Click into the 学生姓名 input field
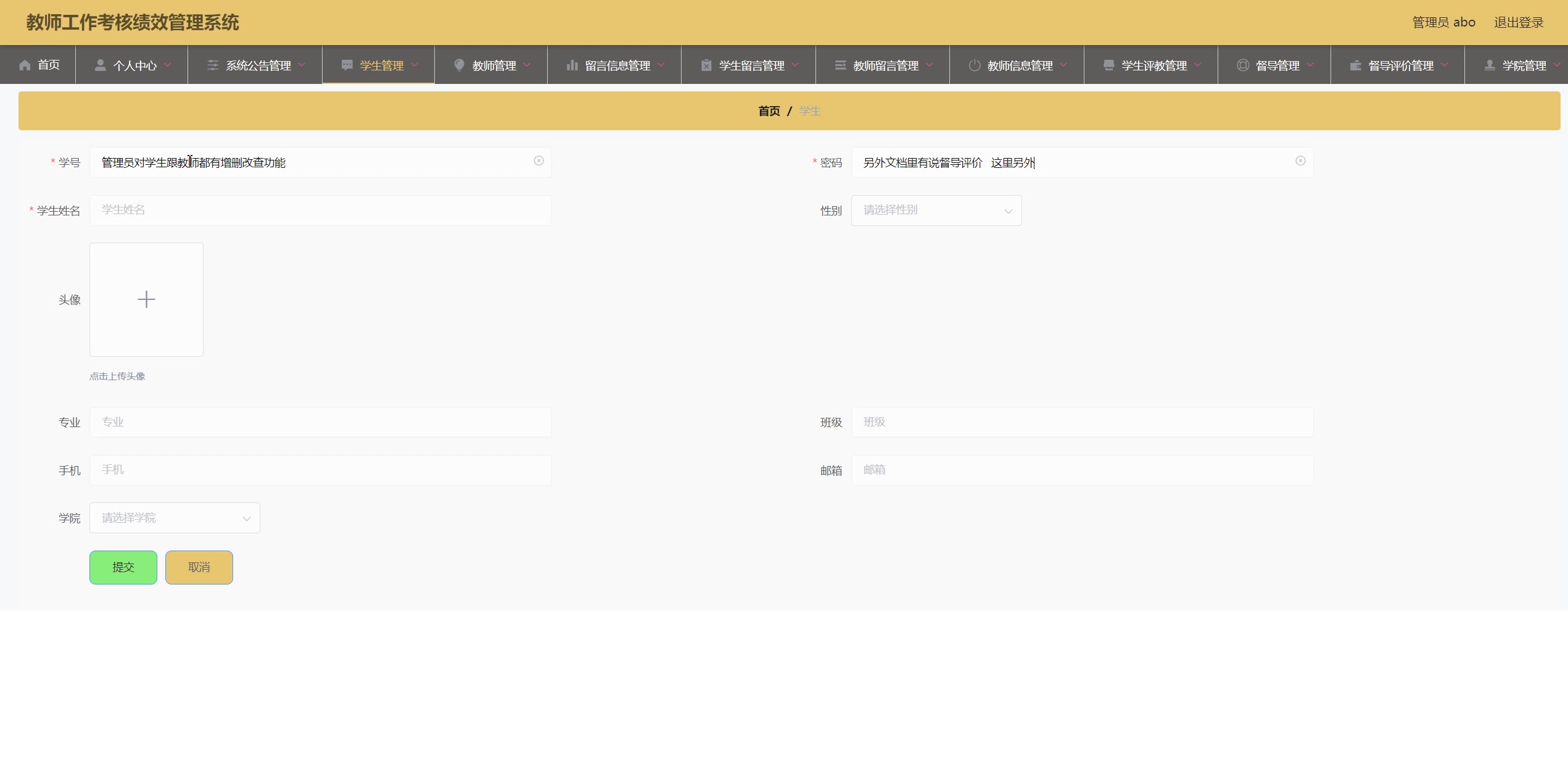This screenshot has height=774, width=1568. click(x=320, y=210)
